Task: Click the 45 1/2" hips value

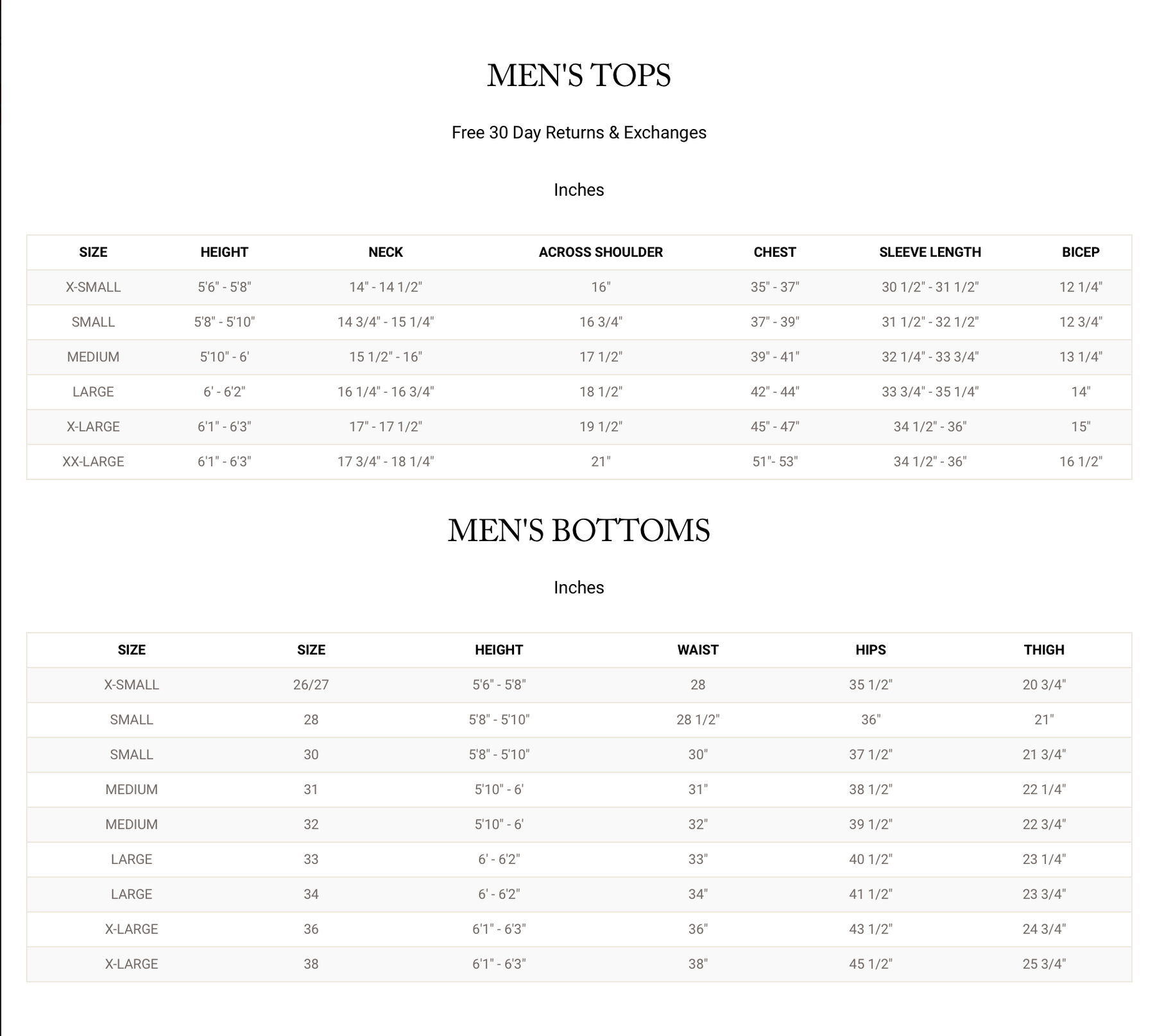Action: pyautogui.click(x=870, y=964)
